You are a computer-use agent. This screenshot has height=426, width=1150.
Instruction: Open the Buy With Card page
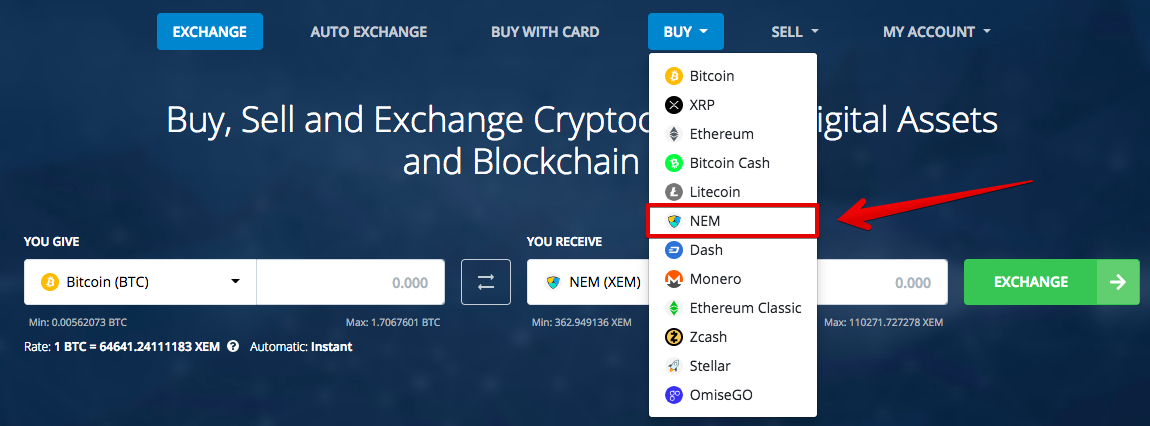pyautogui.click(x=545, y=32)
